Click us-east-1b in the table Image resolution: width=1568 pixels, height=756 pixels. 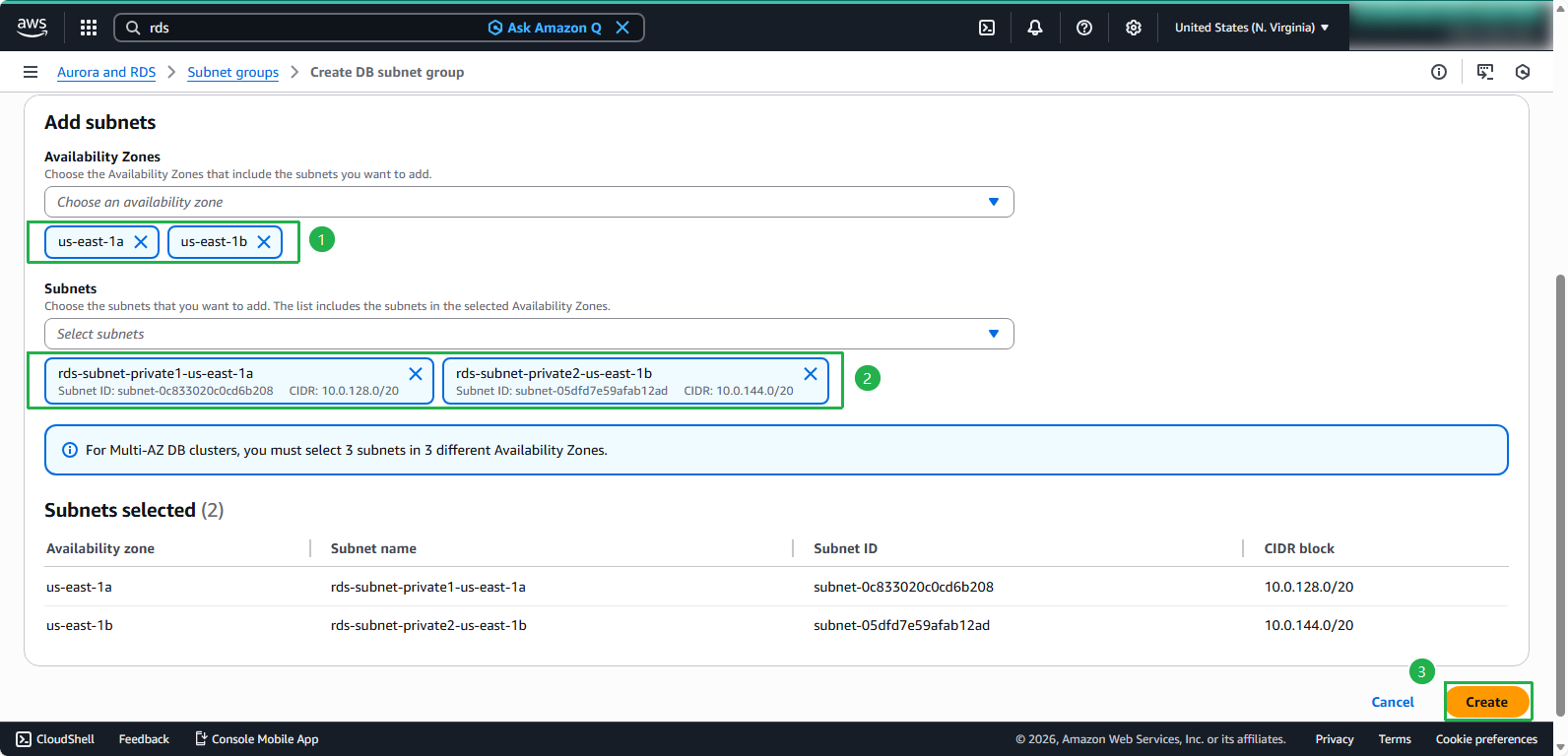tap(80, 625)
